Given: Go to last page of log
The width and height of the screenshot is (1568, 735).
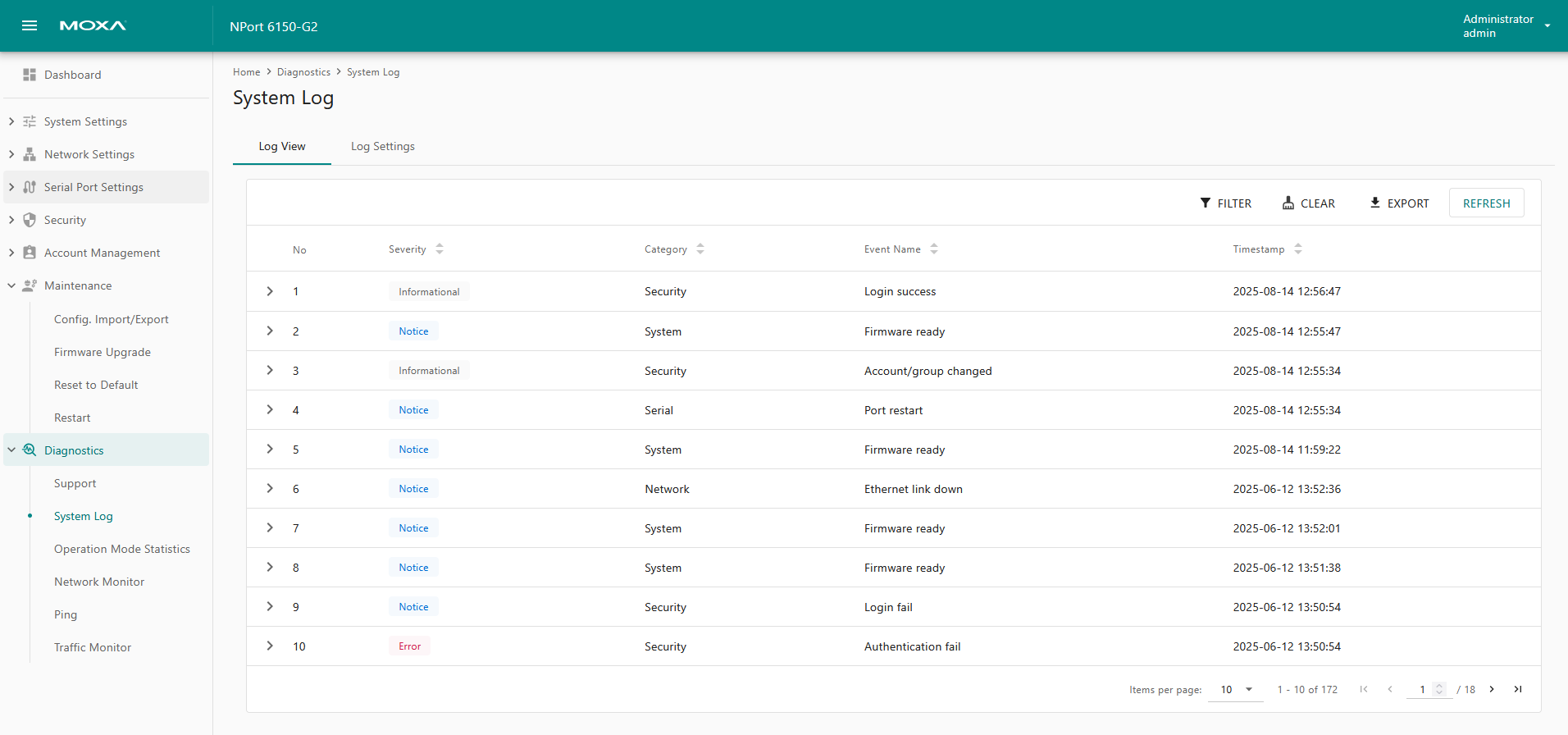Looking at the screenshot, I should 1518,689.
